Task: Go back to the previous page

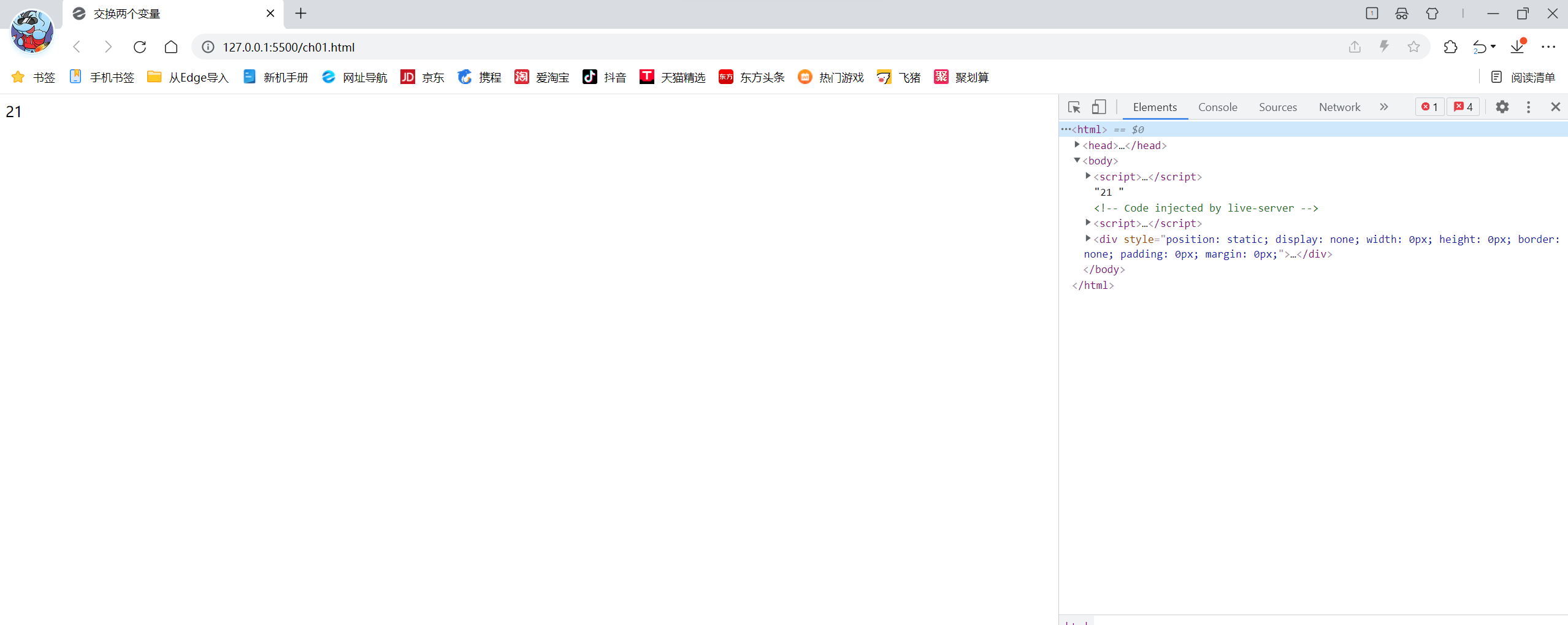Action: pos(77,47)
